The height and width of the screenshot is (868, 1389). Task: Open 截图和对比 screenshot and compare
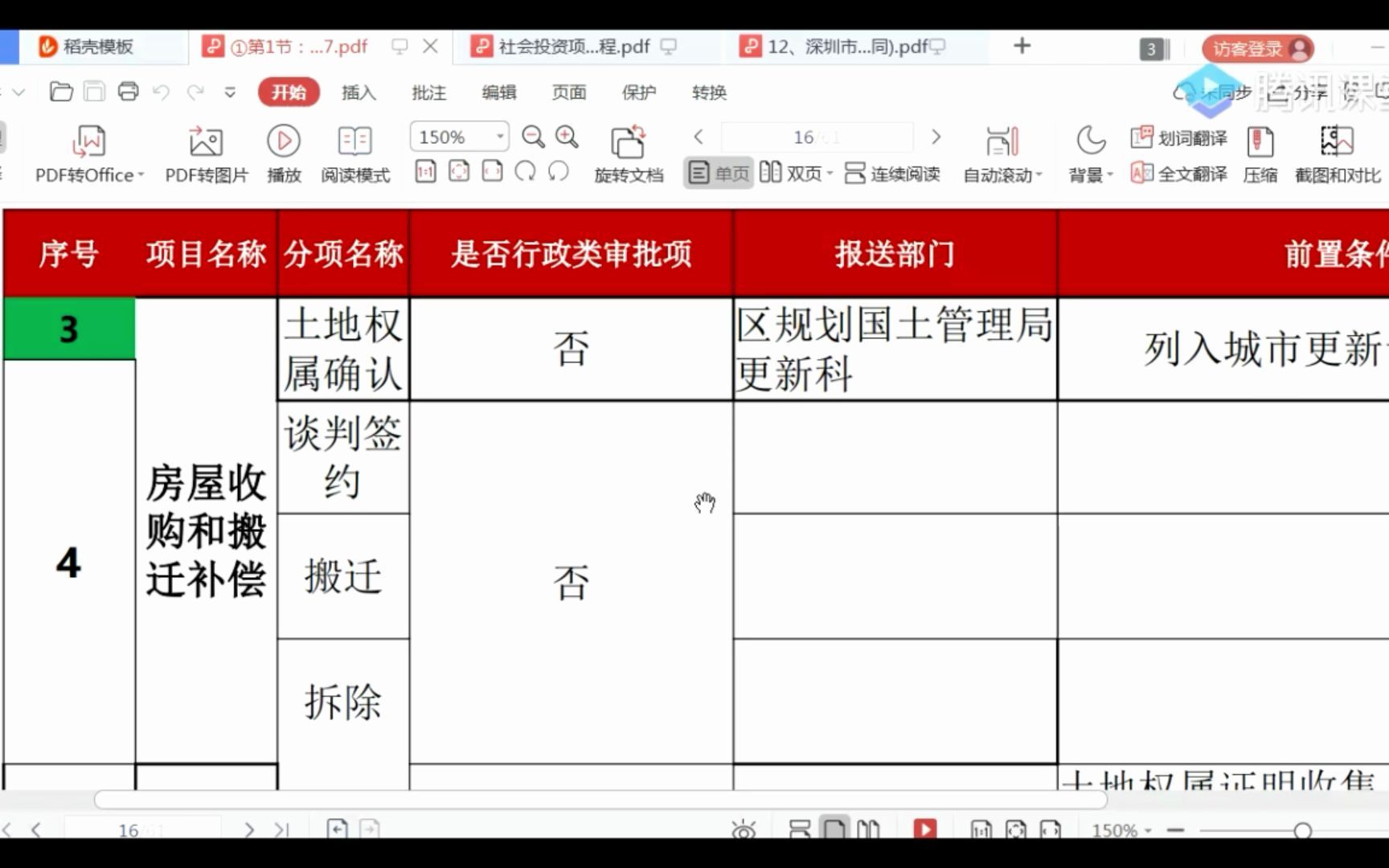coord(1338,154)
